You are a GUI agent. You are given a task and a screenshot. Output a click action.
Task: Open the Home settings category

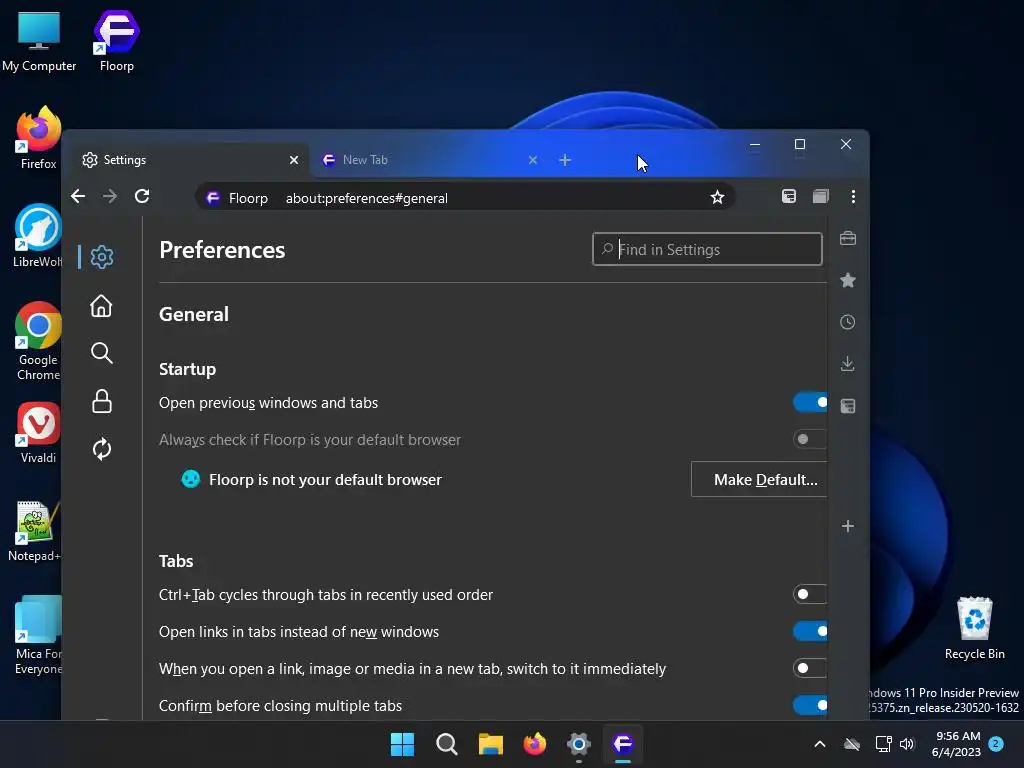[101, 306]
